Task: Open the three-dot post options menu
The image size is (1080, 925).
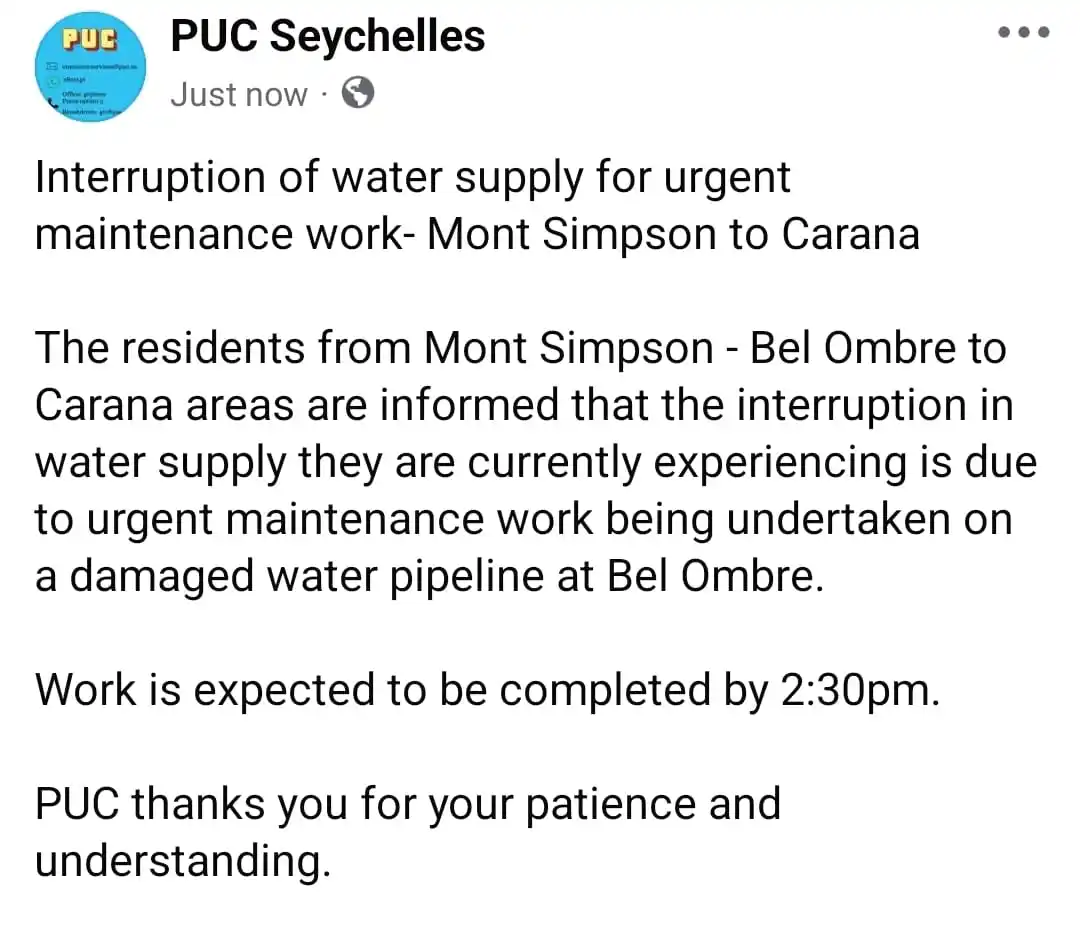Action: click(x=1024, y=32)
